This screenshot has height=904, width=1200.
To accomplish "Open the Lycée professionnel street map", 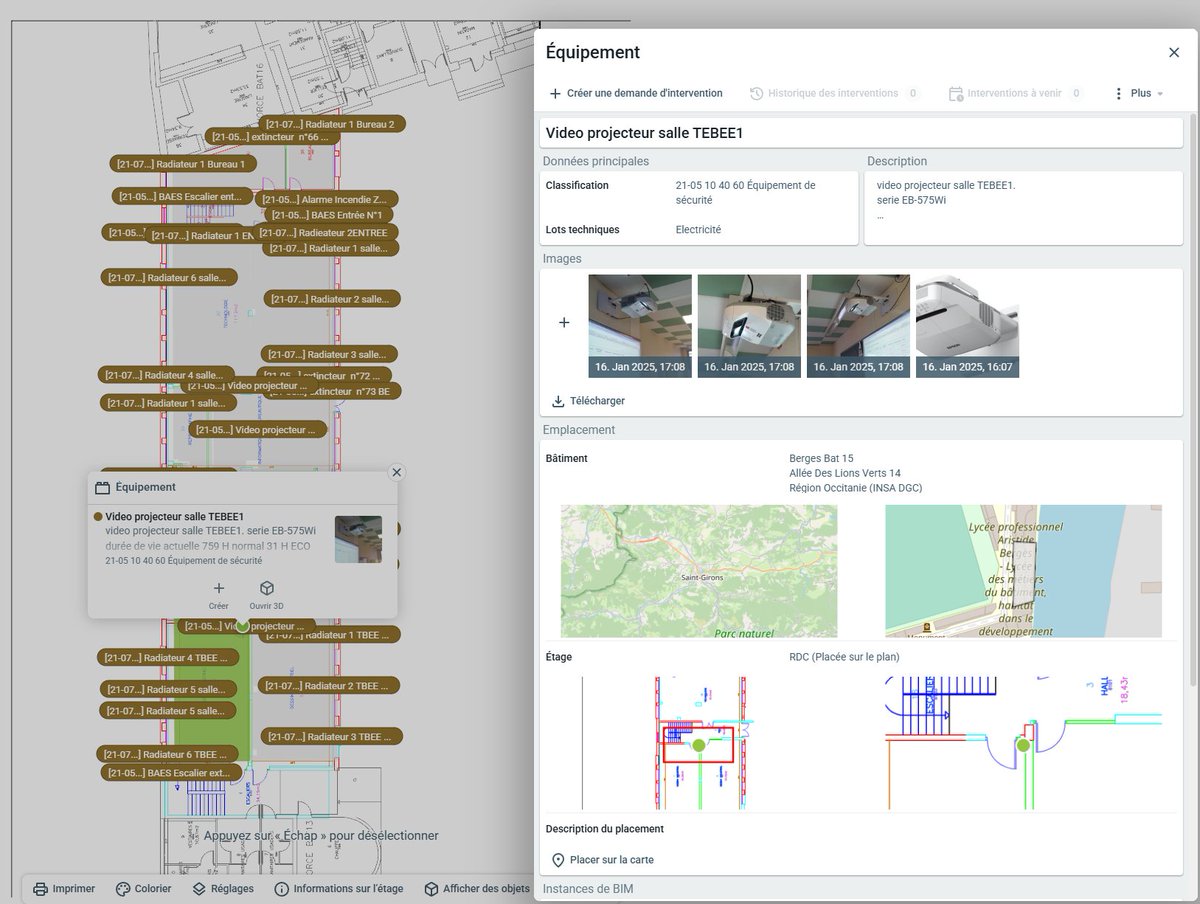I will coord(1023,571).
